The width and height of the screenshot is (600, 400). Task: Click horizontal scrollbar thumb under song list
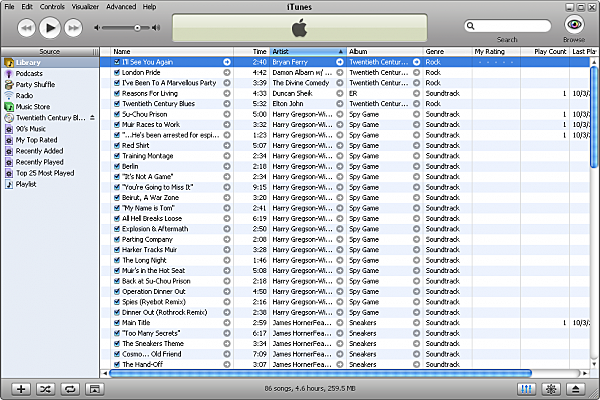pos(320,373)
